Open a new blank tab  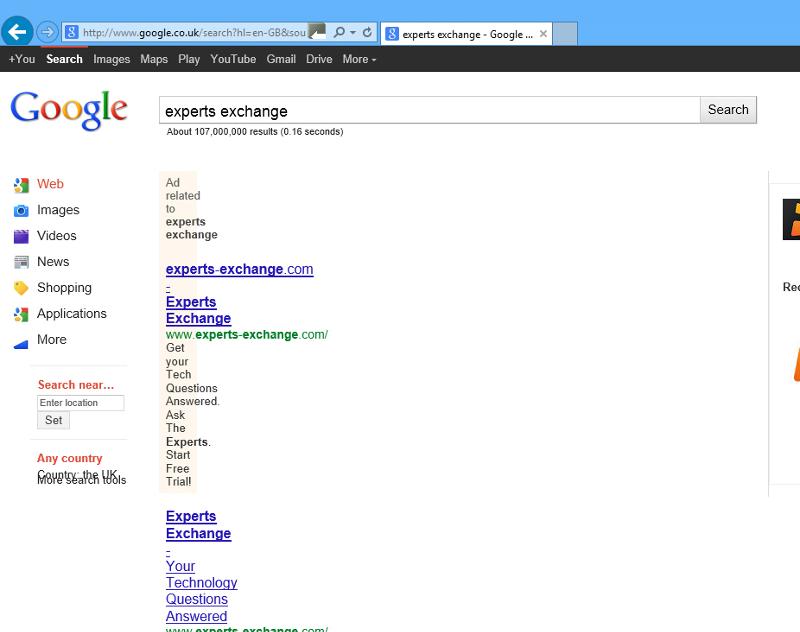click(x=565, y=34)
